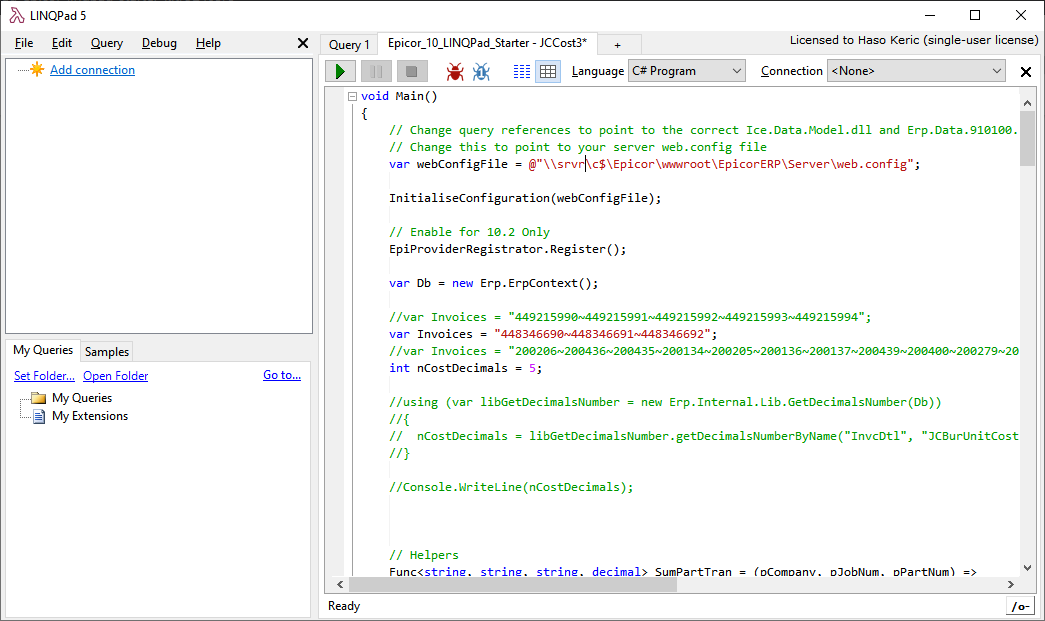Click the horizontal scroll right arrow

tap(1010, 584)
